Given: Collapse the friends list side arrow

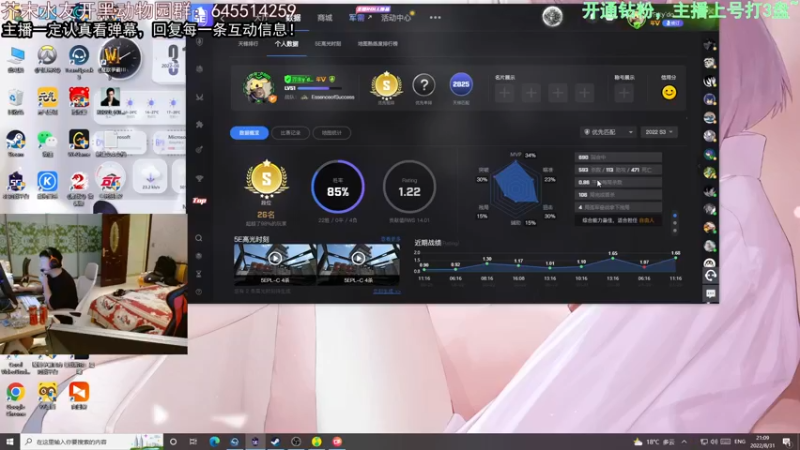Looking at the screenshot, I should (x=699, y=166).
